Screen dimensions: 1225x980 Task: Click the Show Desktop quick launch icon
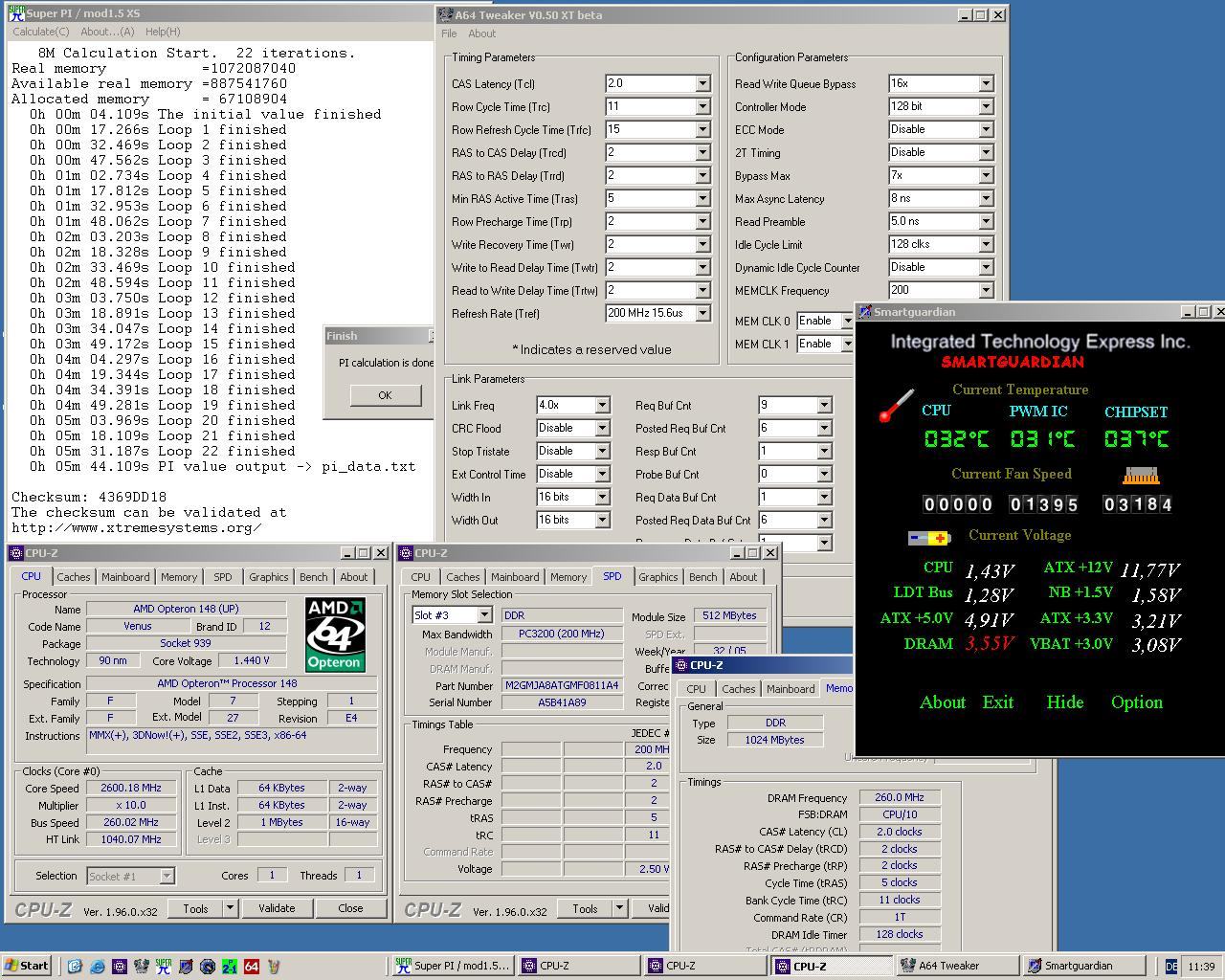tap(76, 966)
